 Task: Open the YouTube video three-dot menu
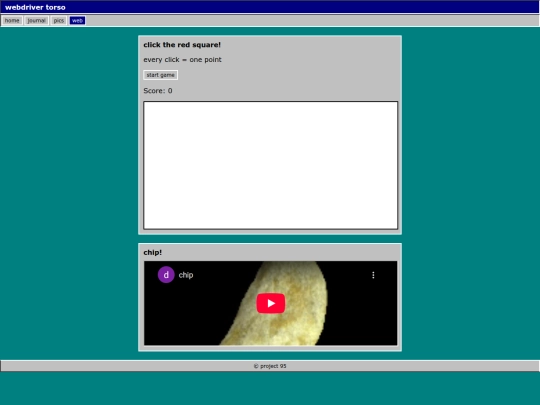373,275
